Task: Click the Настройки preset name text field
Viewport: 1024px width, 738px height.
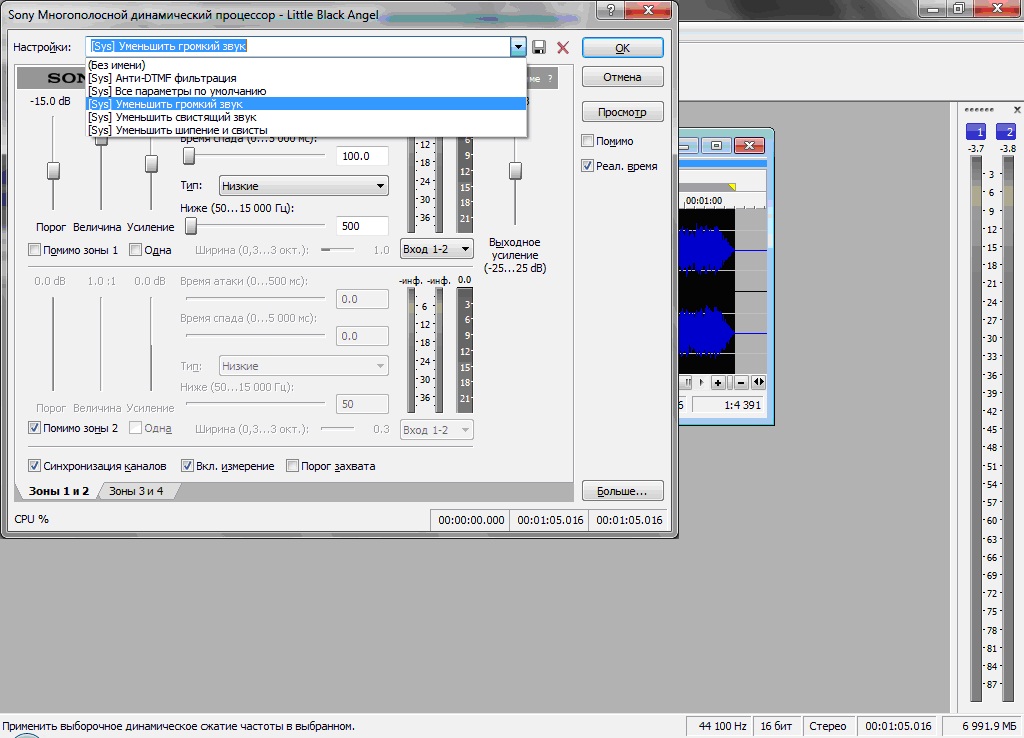Action: click(x=299, y=46)
